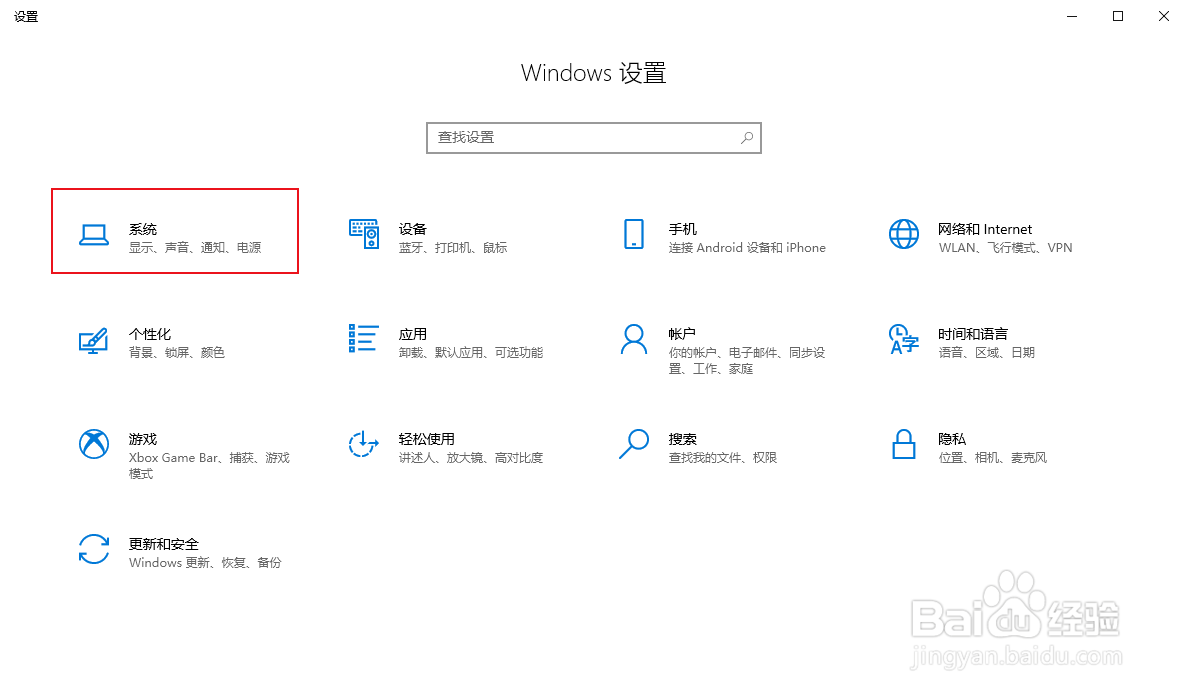Image resolution: width=1187 pixels, height=697 pixels.
Task: Open the 应用 list icon
Action: [x=363, y=338]
